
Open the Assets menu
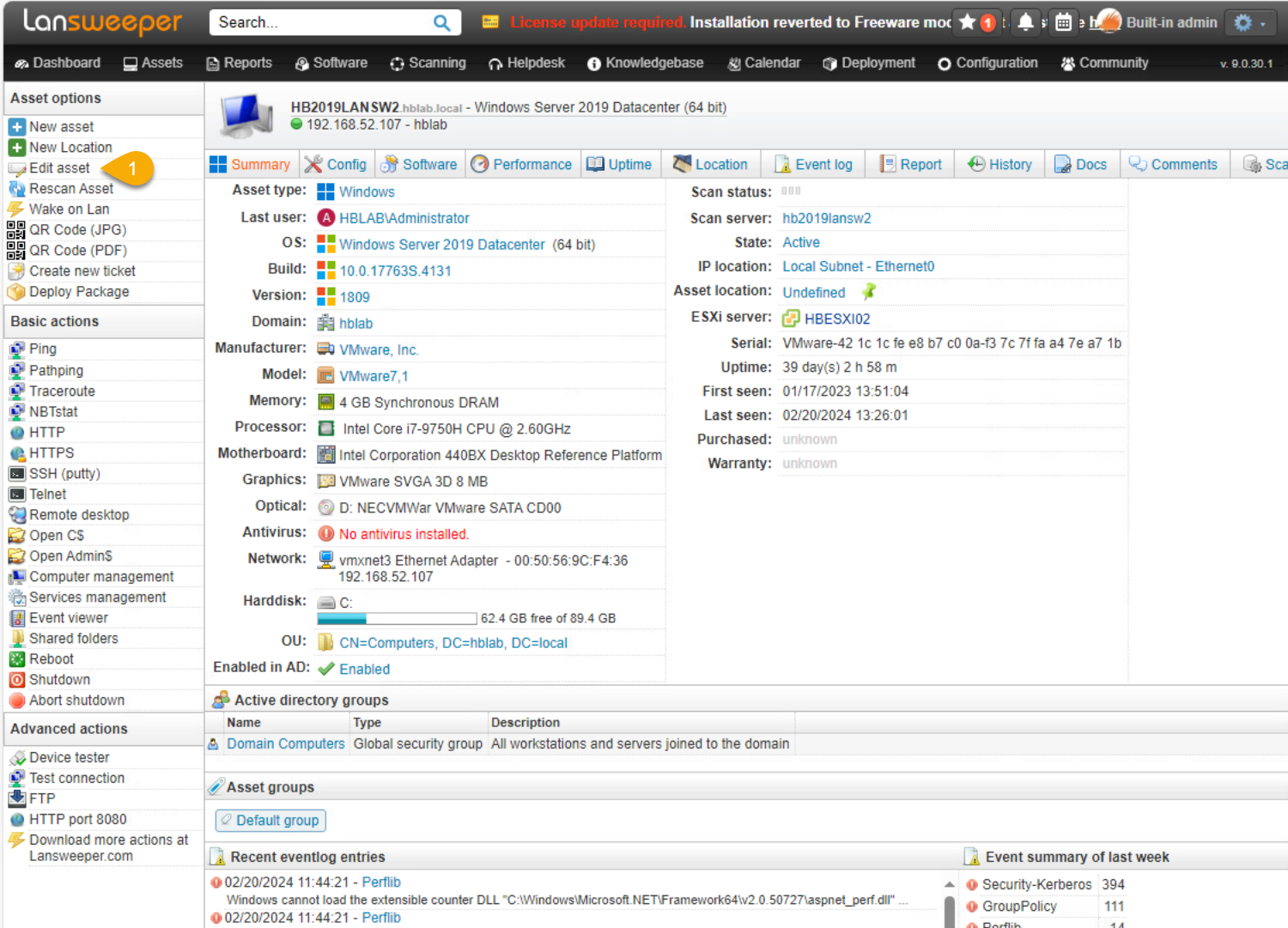[153, 63]
